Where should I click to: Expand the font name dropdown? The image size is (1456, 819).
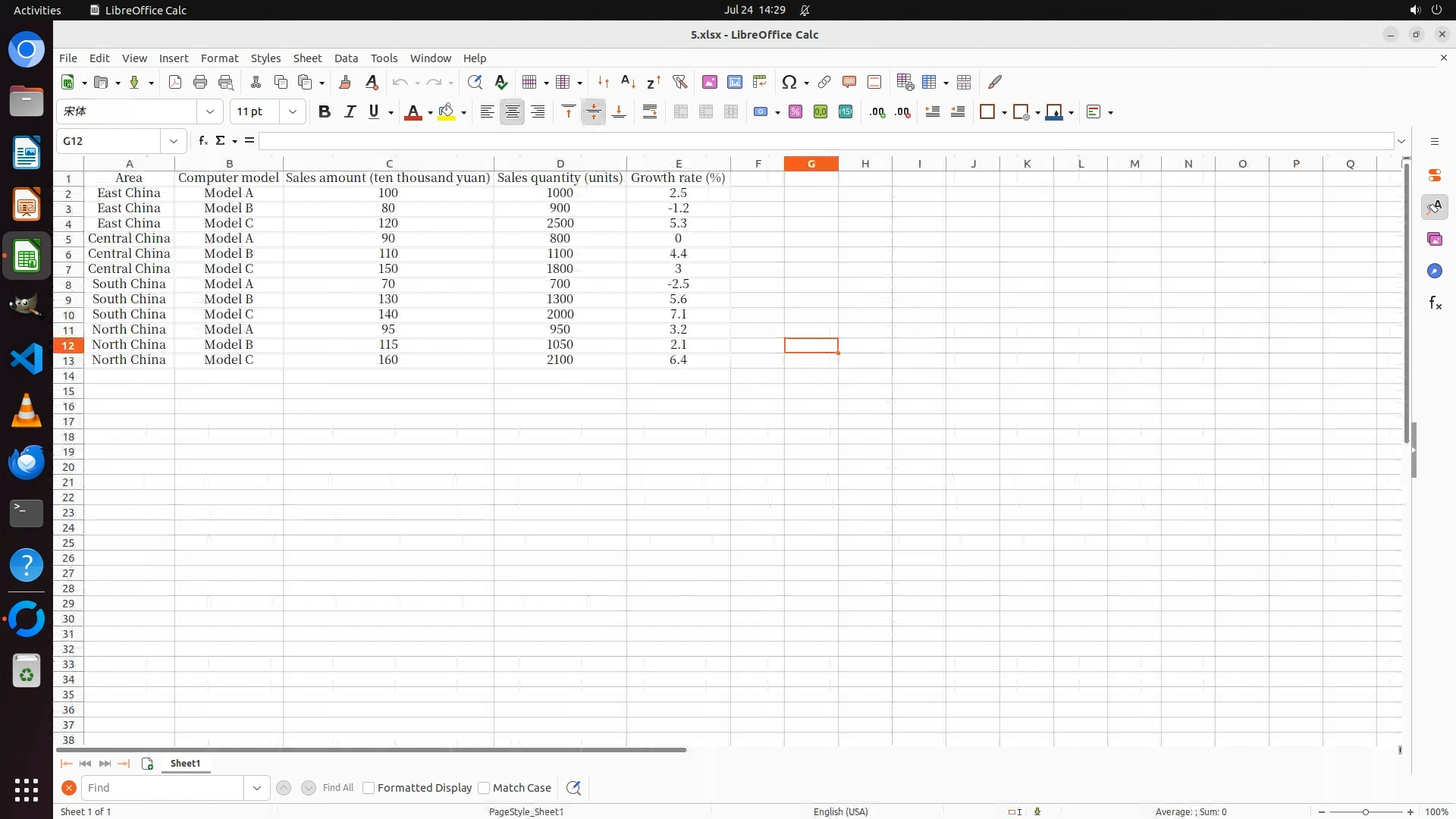210,112
